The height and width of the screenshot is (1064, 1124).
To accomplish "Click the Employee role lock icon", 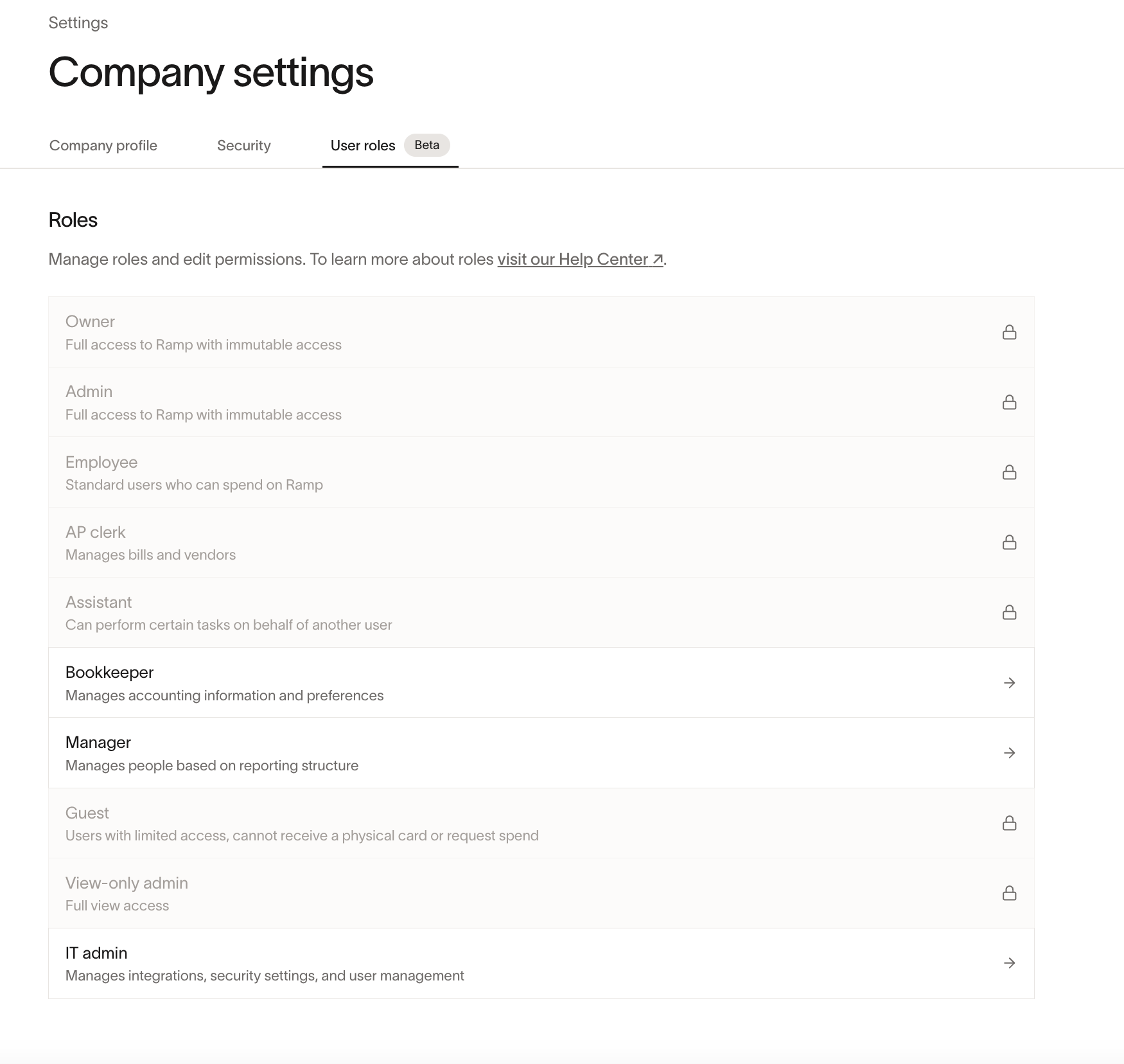I will point(1009,472).
